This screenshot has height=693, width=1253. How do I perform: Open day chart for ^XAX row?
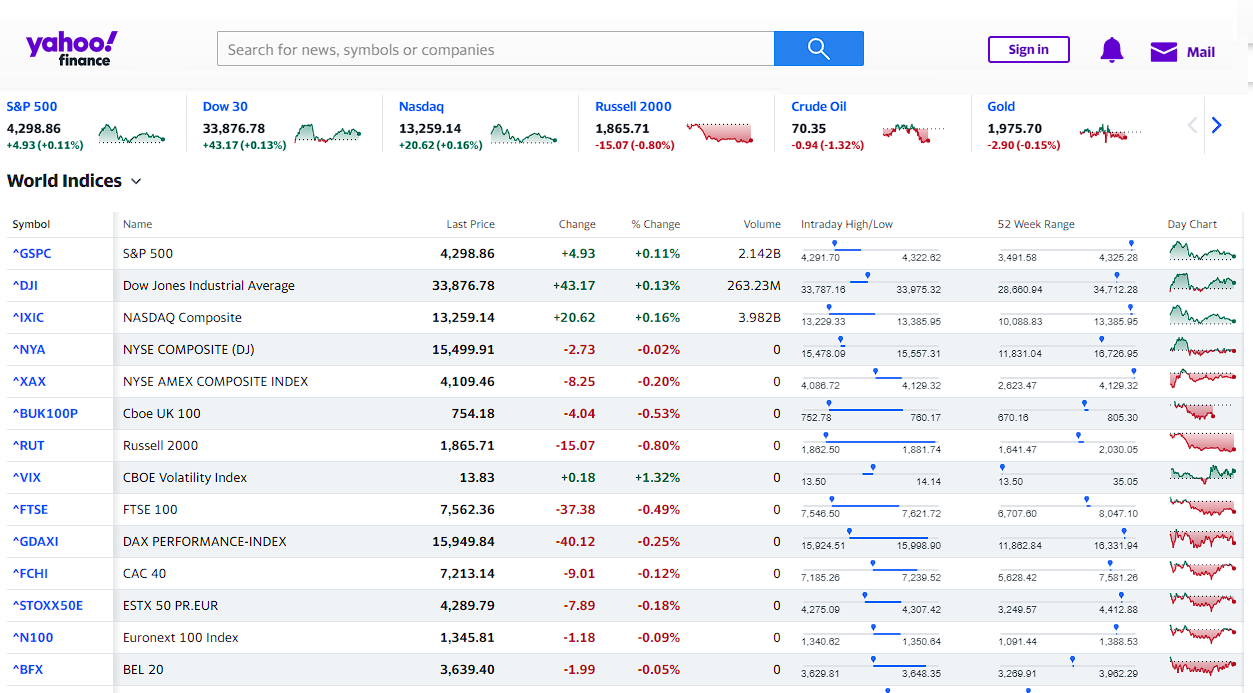(x=1202, y=380)
